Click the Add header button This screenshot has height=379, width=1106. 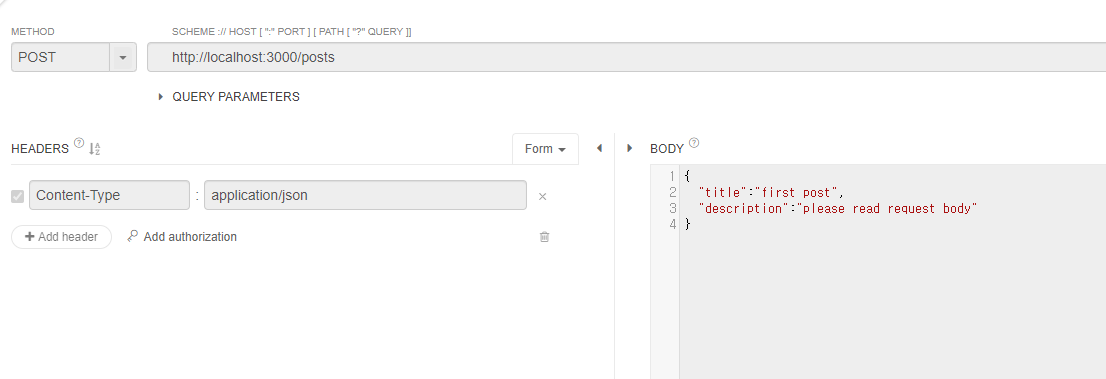coord(61,237)
